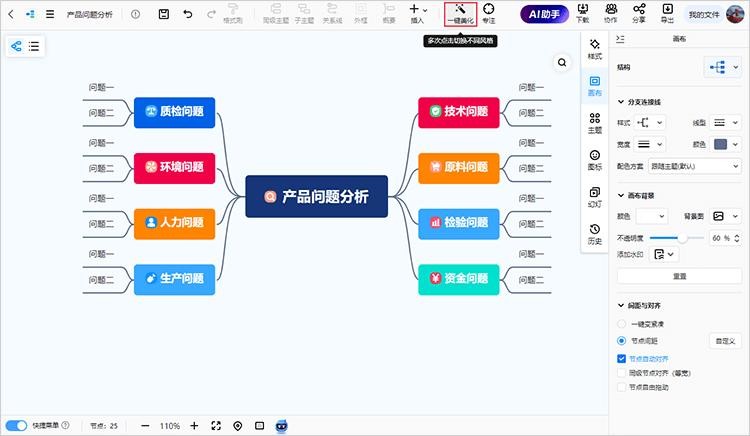
Task: Open the 插入 insert dropdown
Action: pyautogui.click(x=418, y=13)
